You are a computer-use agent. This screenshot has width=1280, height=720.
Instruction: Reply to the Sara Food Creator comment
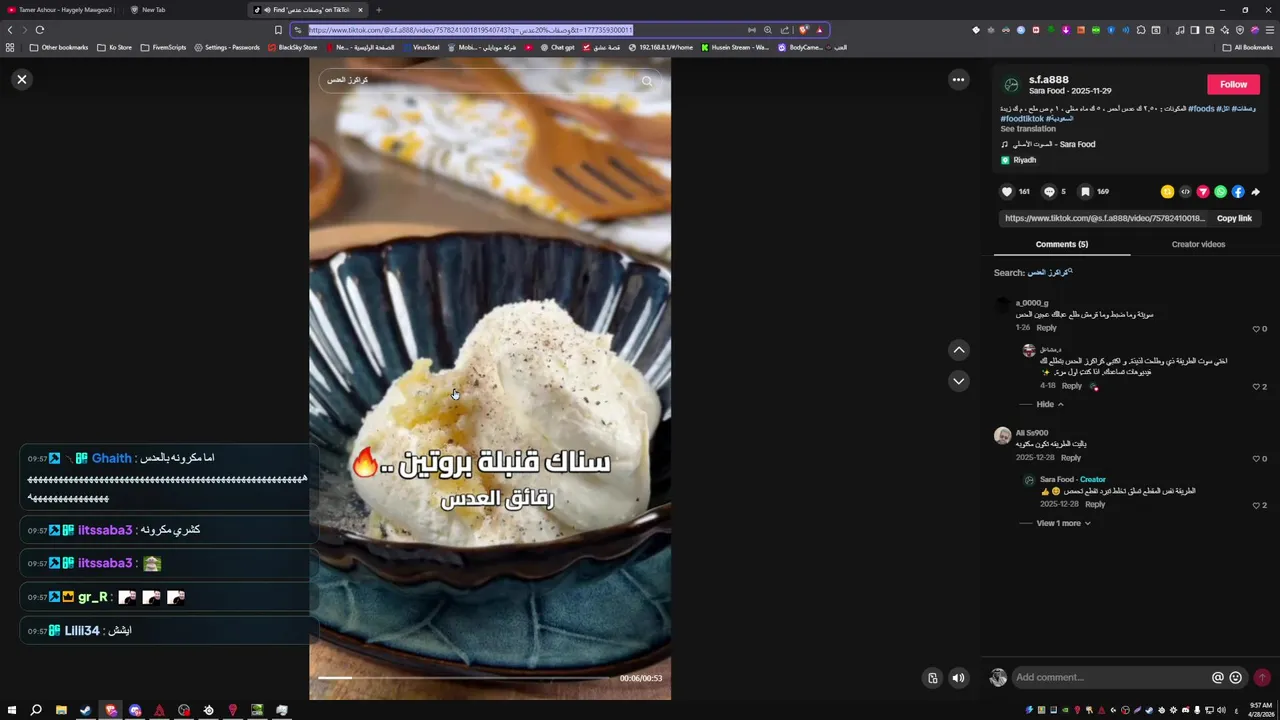tap(1095, 504)
